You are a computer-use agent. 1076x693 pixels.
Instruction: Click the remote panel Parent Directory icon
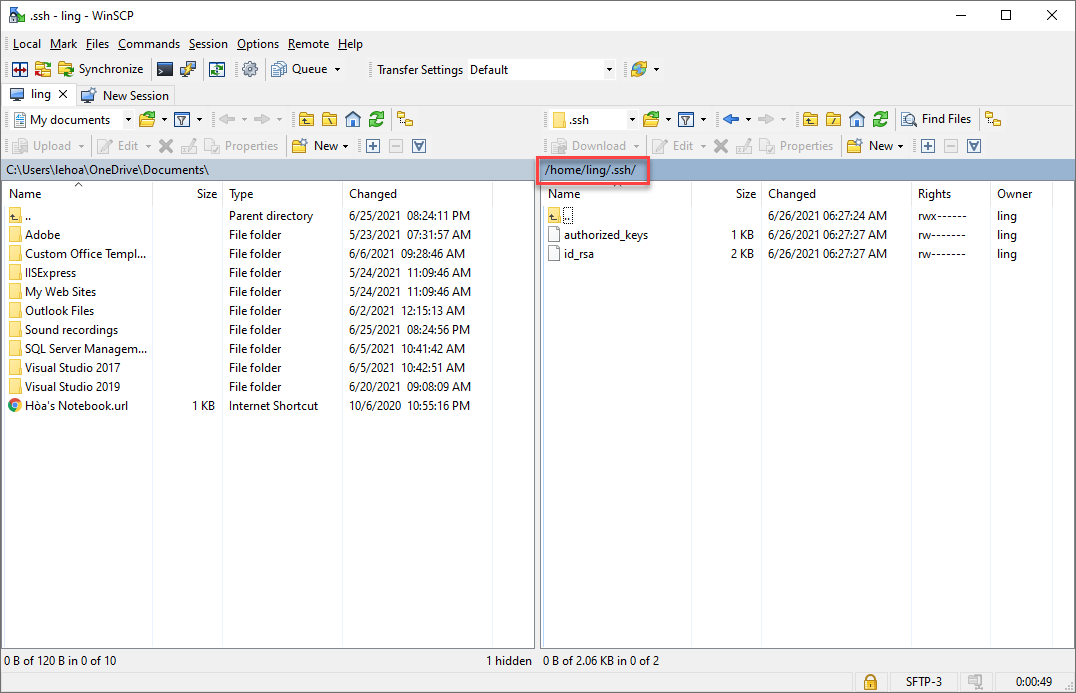click(x=810, y=119)
